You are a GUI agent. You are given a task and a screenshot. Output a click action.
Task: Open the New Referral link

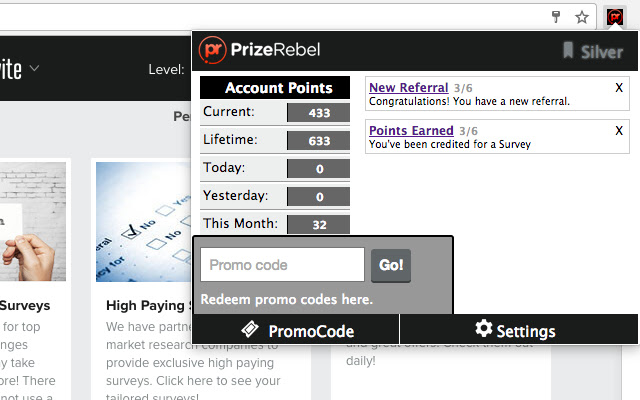click(411, 88)
